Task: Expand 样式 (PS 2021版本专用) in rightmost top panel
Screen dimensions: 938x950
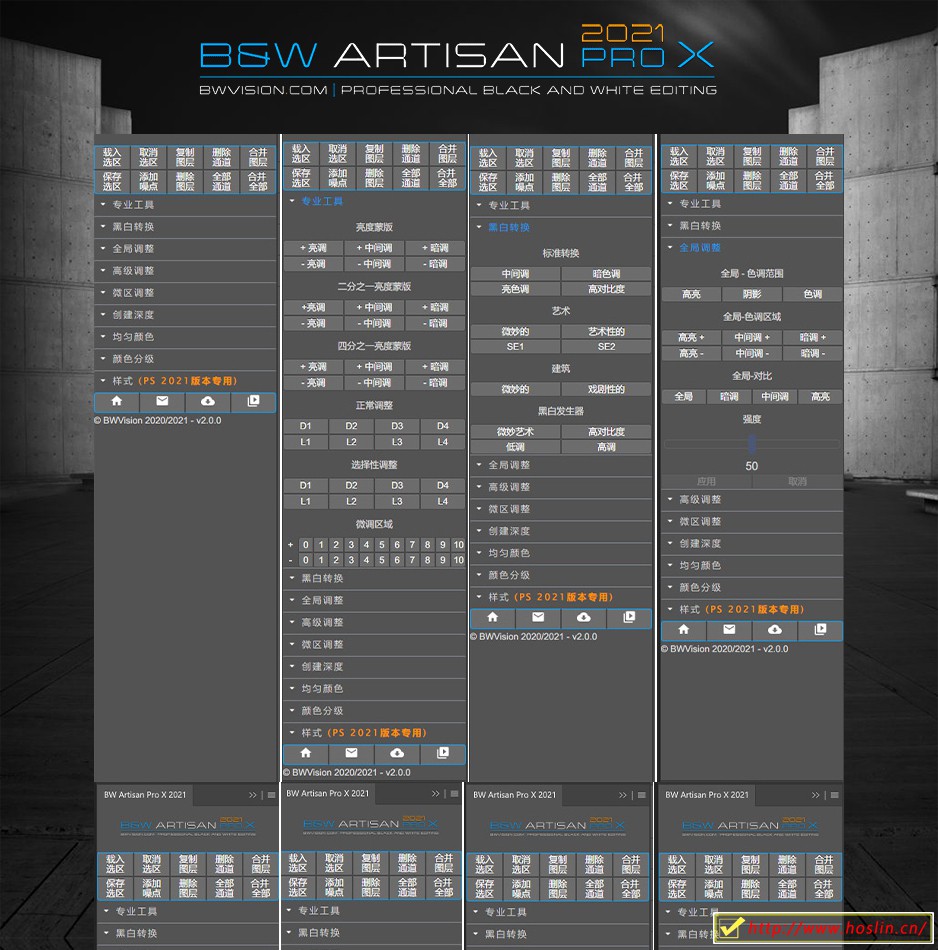Action: (x=752, y=610)
